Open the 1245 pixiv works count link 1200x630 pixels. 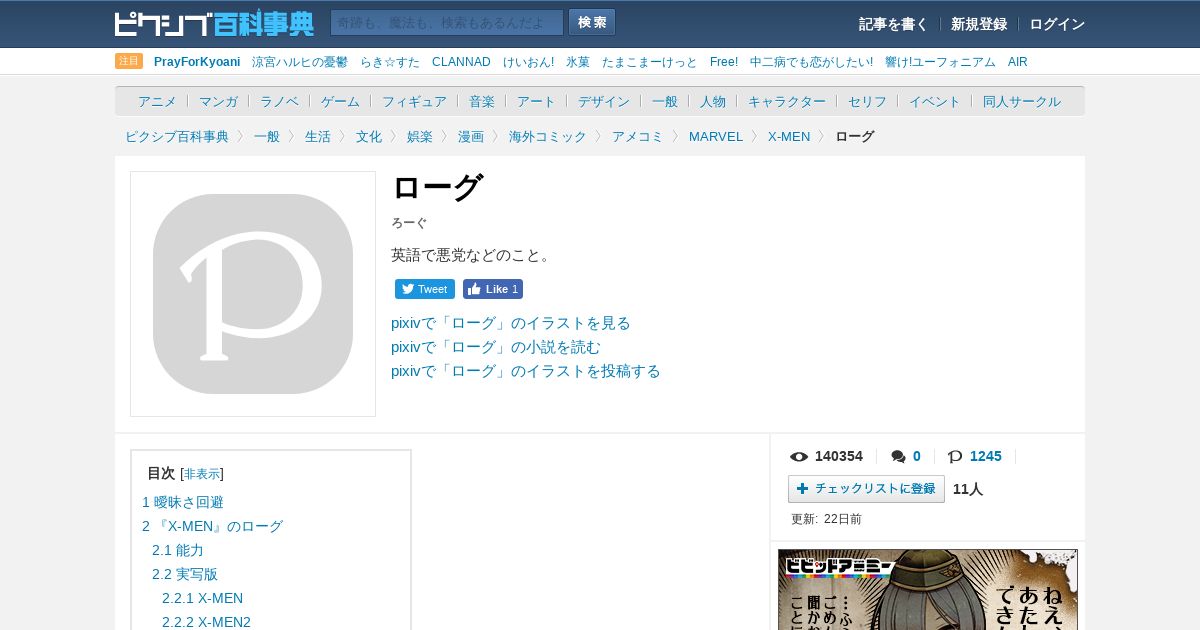click(985, 456)
